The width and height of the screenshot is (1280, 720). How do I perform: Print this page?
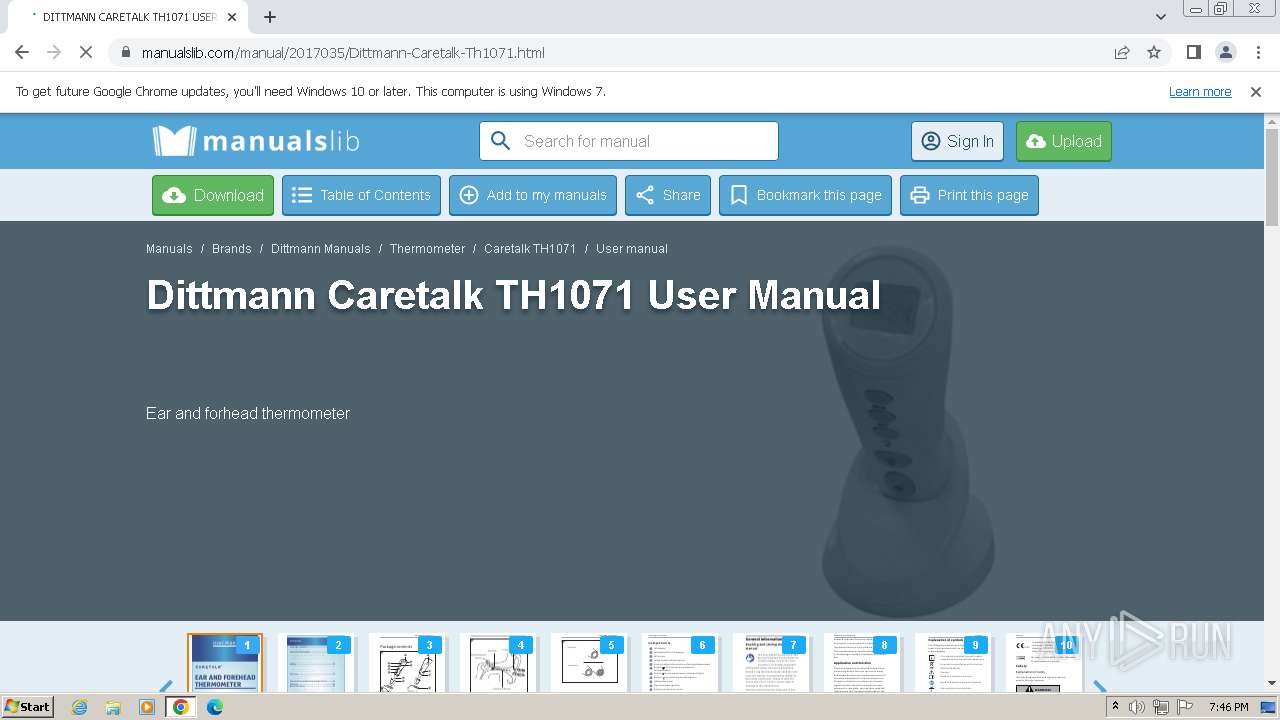pyautogui.click(x=969, y=195)
